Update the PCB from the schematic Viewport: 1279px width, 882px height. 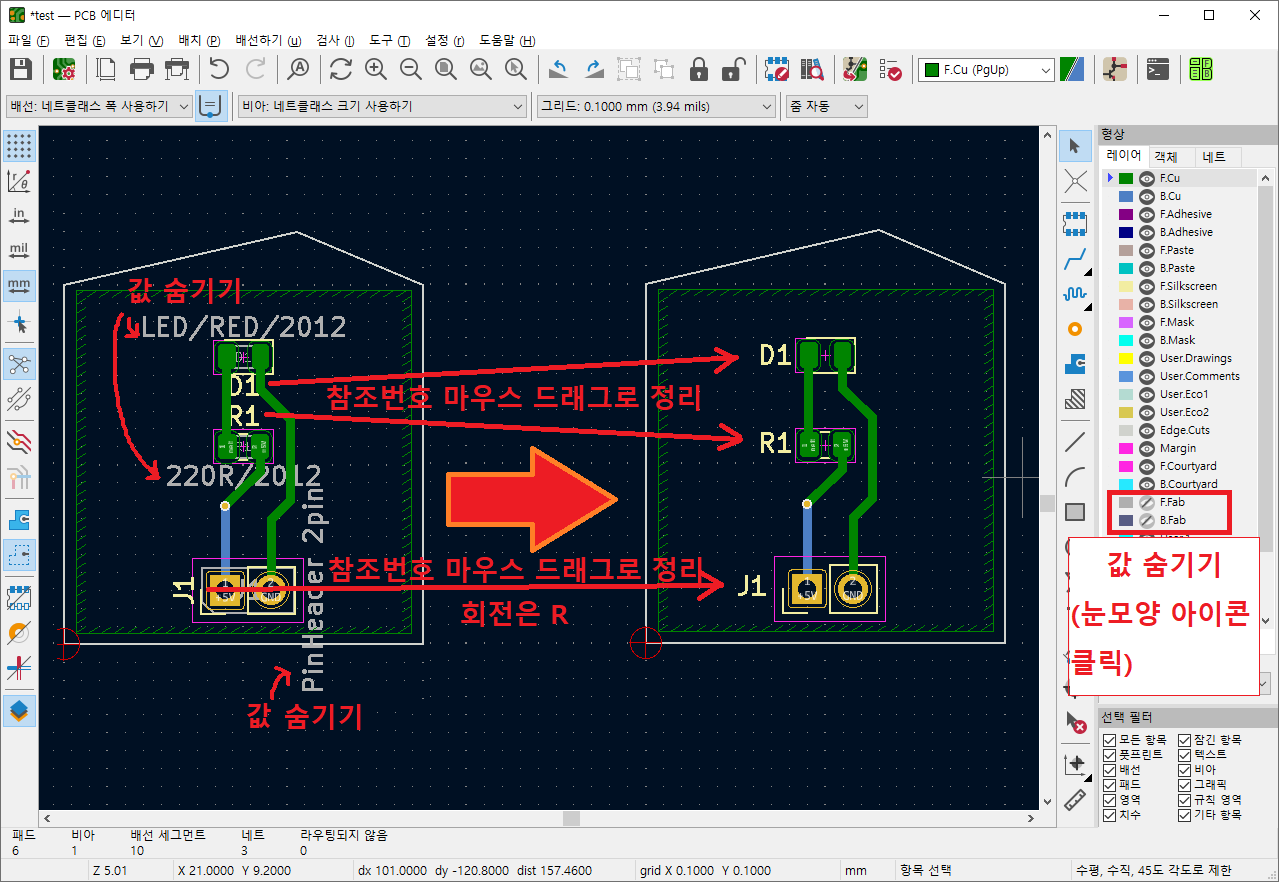pyautogui.click(x=855, y=69)
